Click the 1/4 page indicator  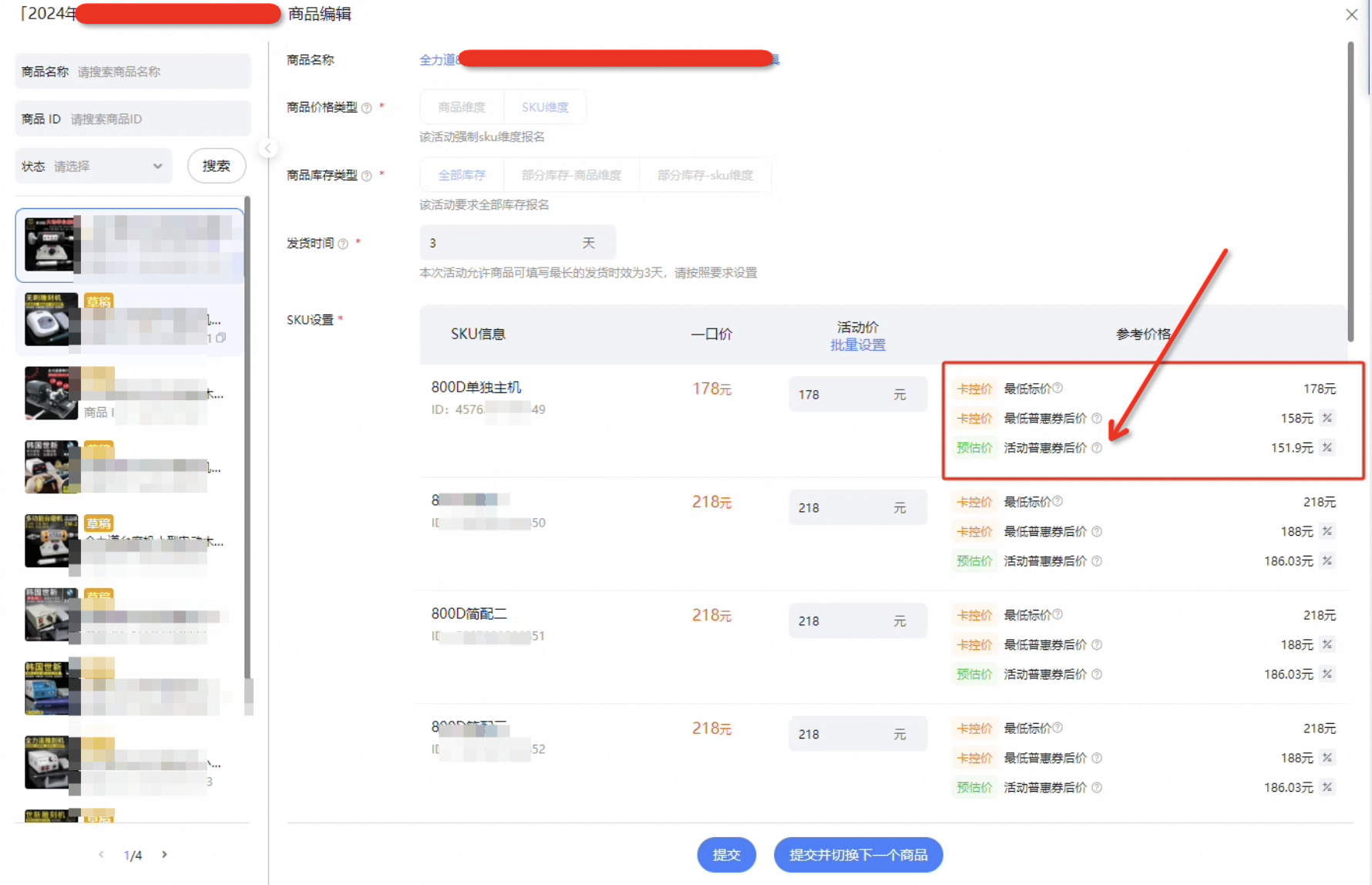(133, 855)
